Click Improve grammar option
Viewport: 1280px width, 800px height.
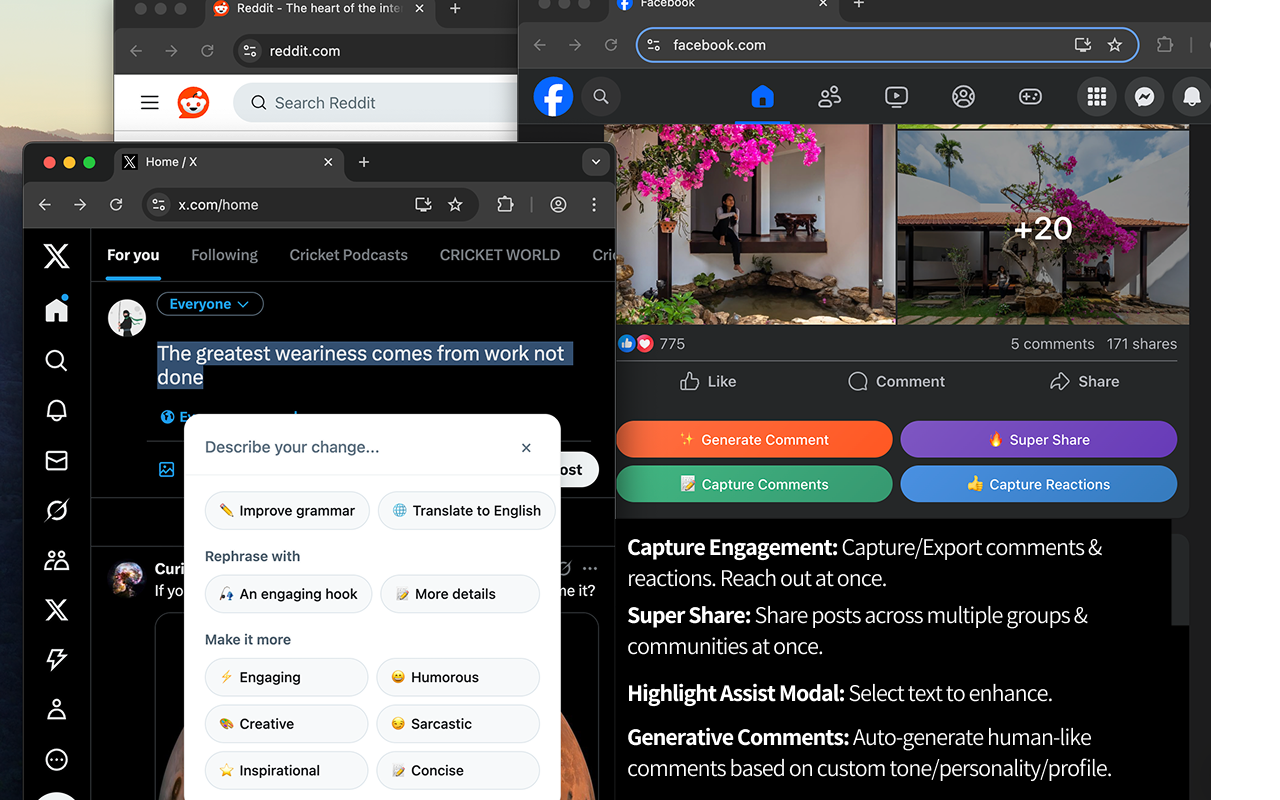287,510
